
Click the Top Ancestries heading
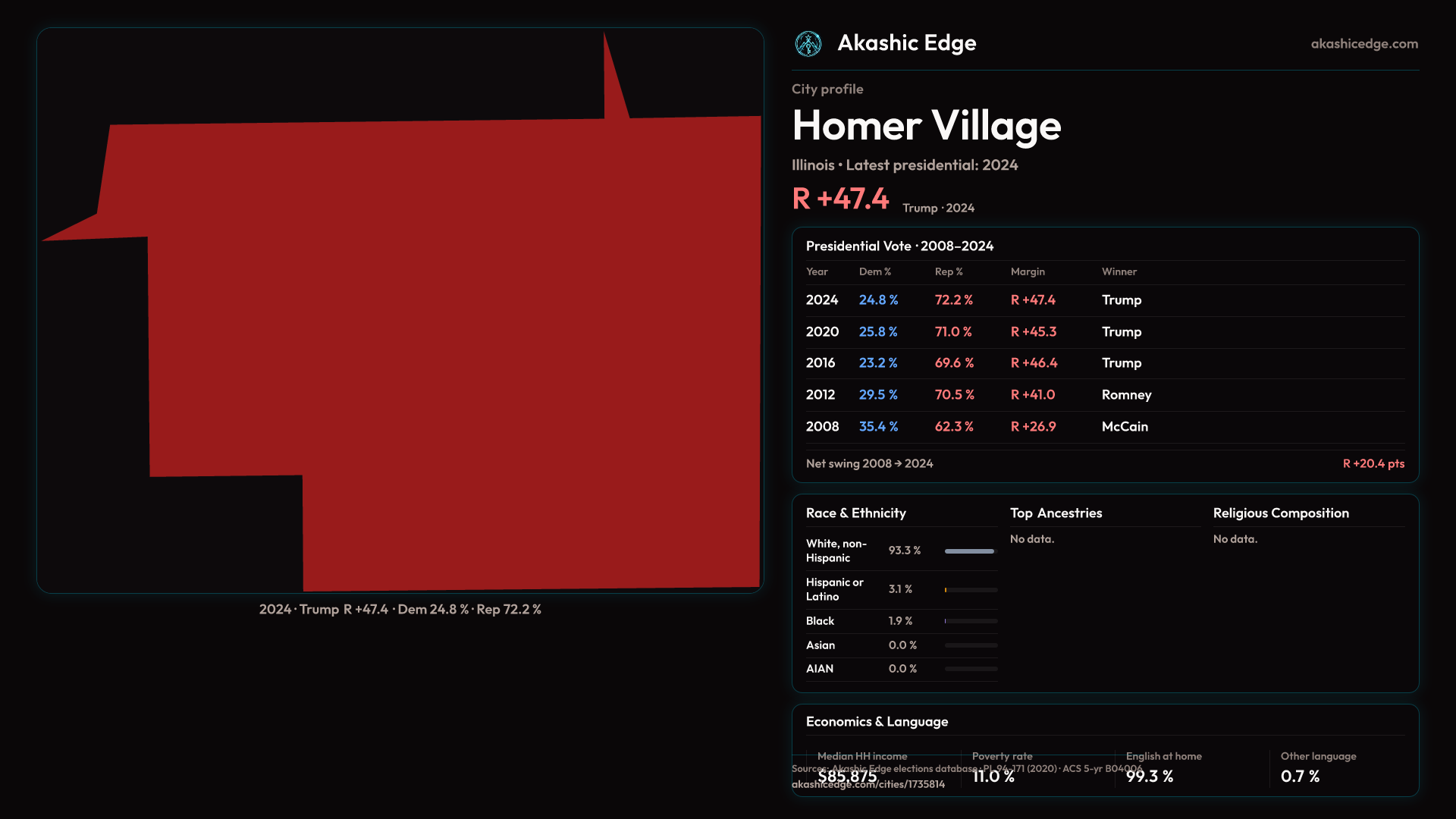coord(1056,513)
